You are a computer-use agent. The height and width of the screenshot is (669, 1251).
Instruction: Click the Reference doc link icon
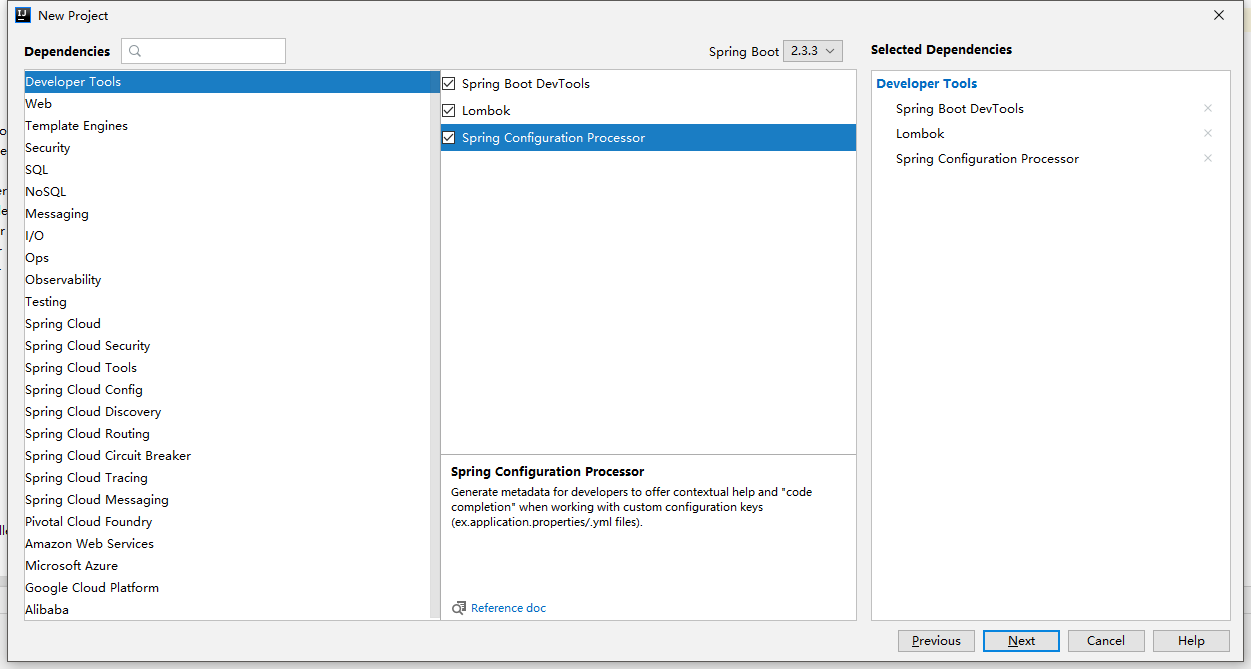click(x=459, y=608)
